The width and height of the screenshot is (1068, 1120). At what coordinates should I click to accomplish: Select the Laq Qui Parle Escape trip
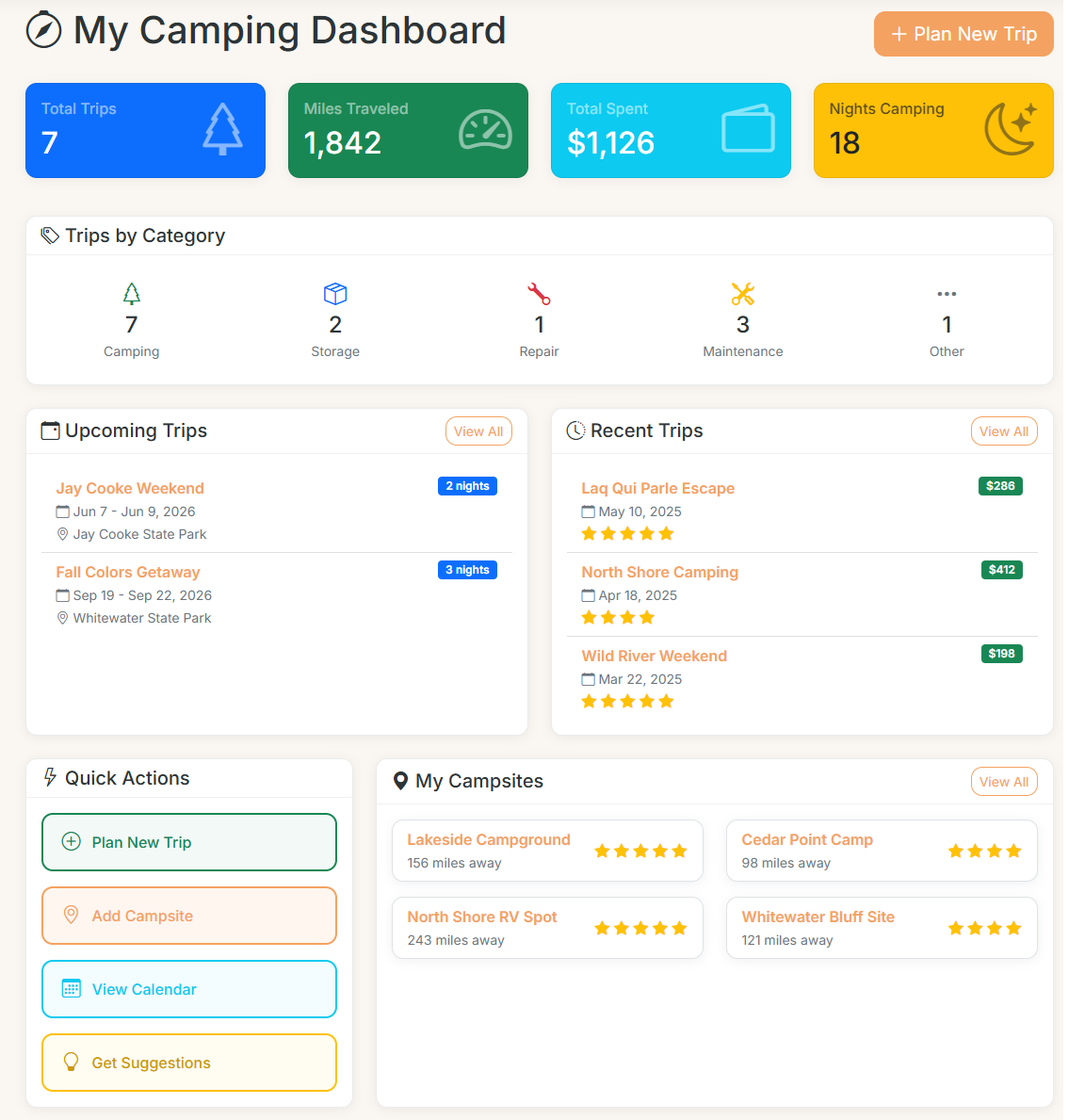point(657,488)
